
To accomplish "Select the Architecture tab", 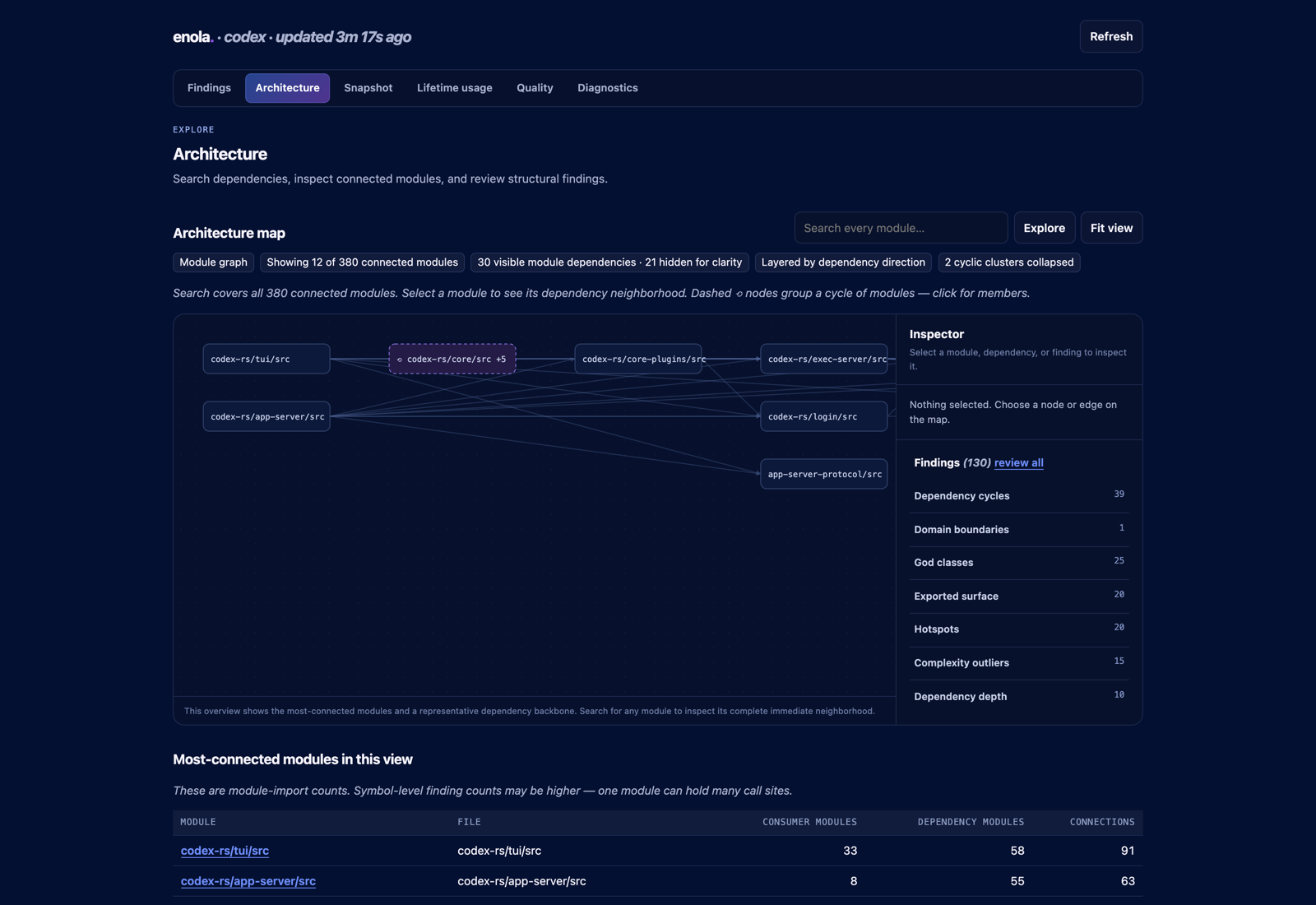I will point(287,88).
